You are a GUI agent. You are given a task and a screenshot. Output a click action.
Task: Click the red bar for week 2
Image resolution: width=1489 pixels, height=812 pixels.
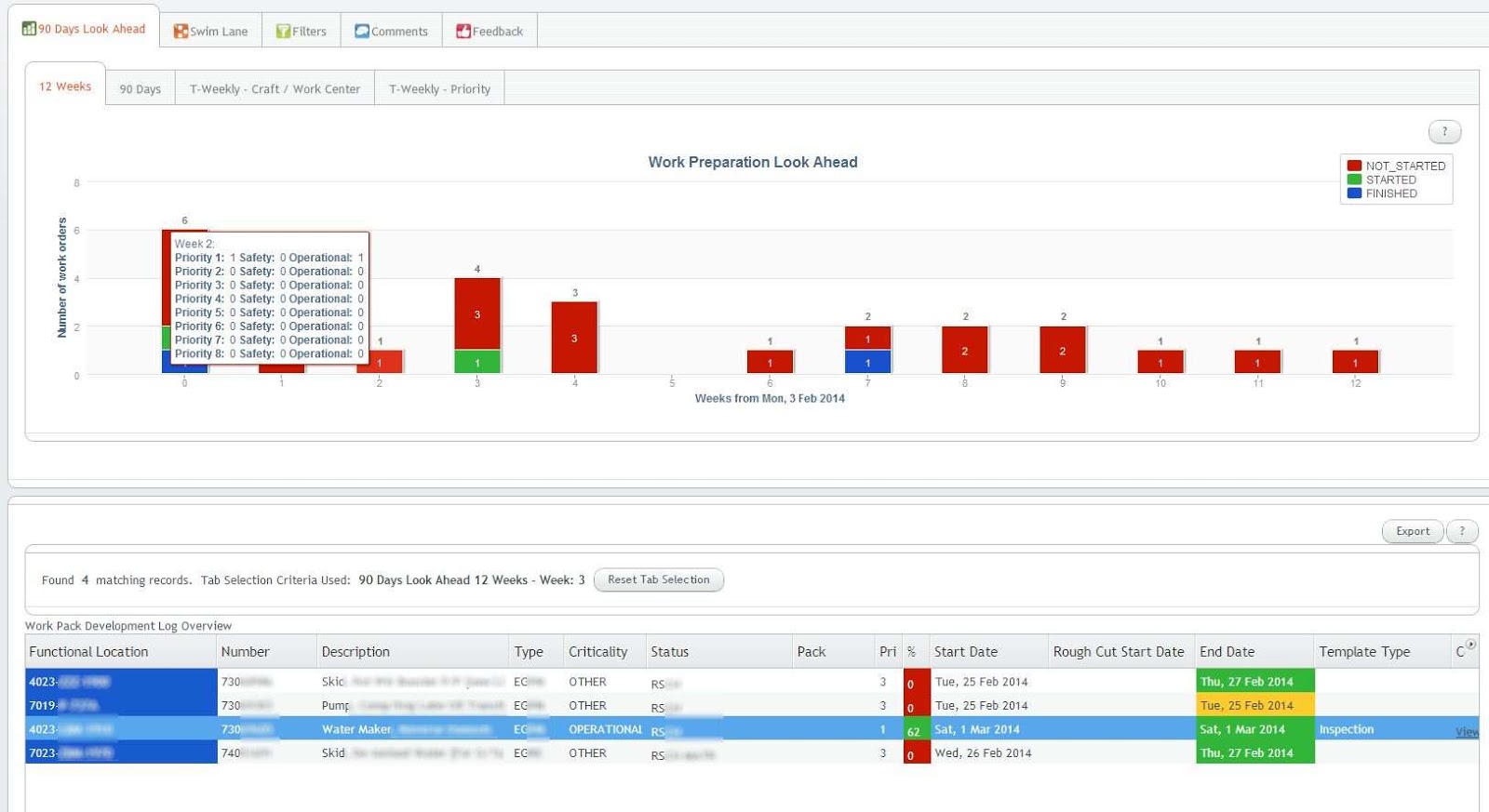pos(386,362)
